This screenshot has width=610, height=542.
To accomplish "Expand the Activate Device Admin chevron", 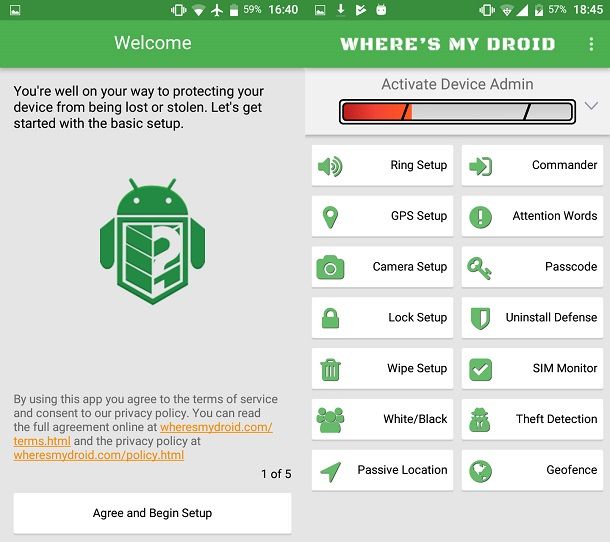I will tap(591, 106).
